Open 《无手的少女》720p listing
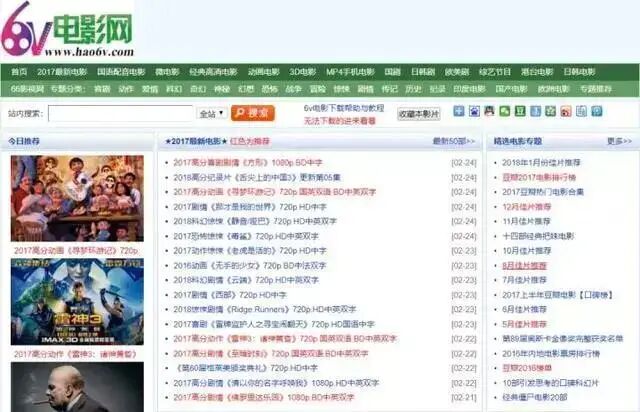Screen dimensions: 640x412 pyautogui.click(x=250, y=265)
